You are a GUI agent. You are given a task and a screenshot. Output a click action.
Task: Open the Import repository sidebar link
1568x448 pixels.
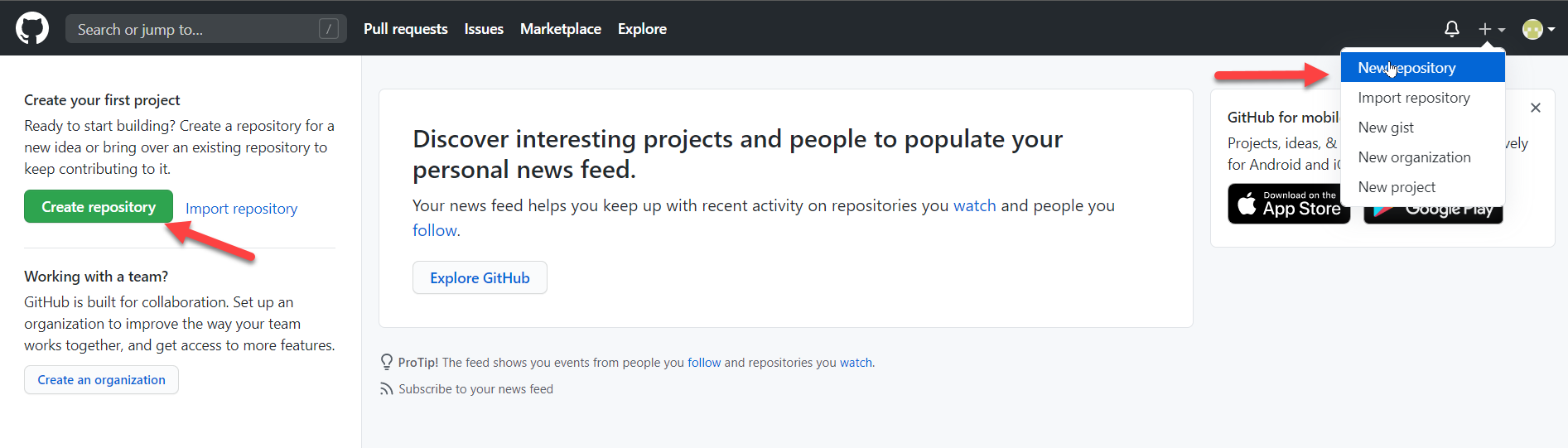(x=241, y=209)
